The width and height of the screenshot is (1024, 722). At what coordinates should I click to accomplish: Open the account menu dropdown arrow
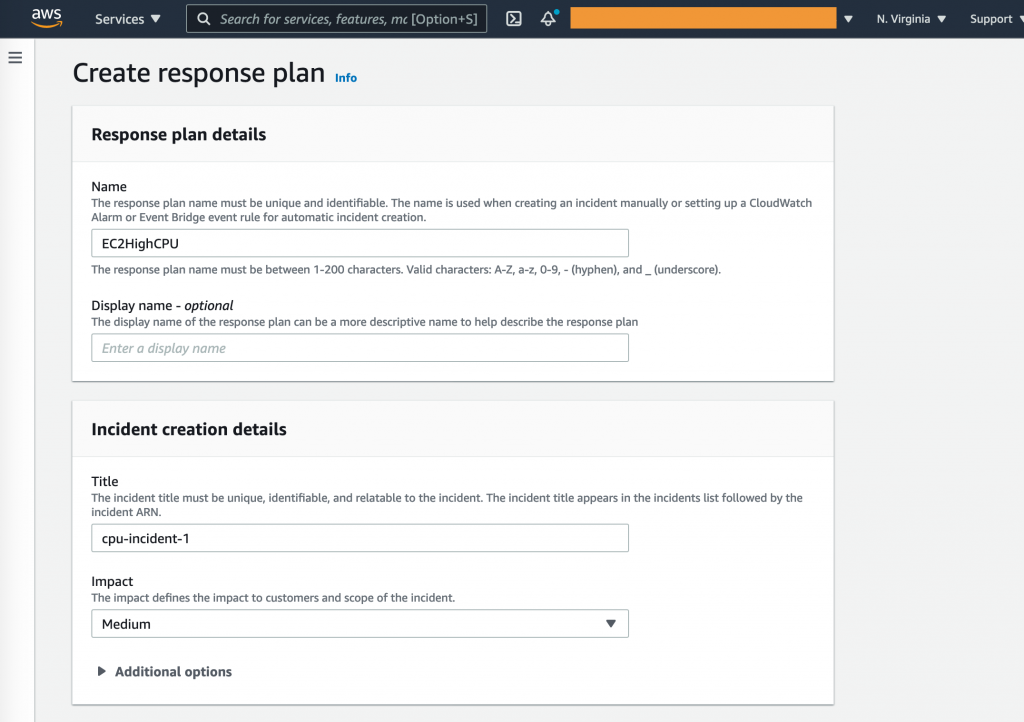pyautogui.click(x=848, y=18)
